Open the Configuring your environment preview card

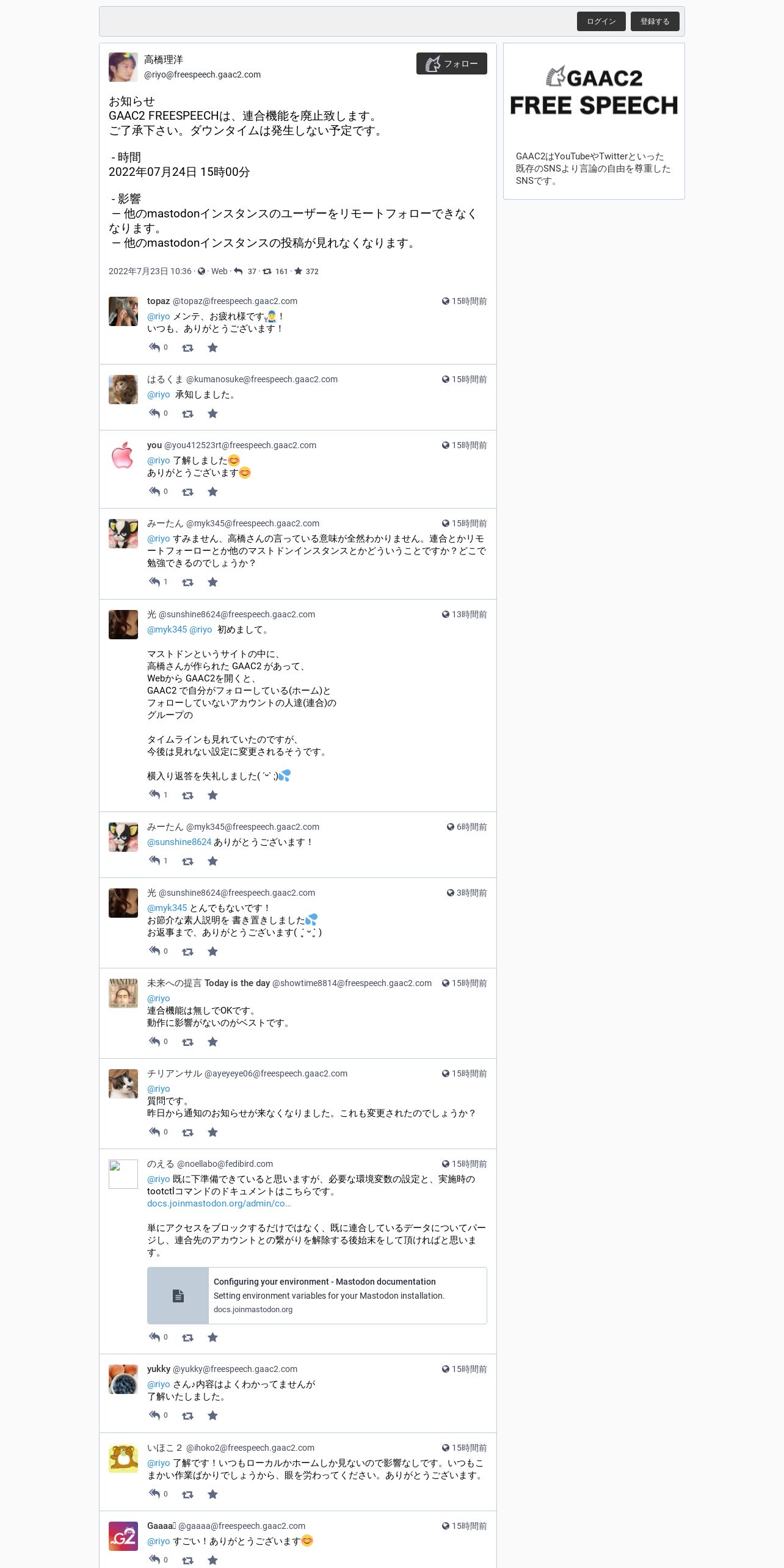point(317,1296)
